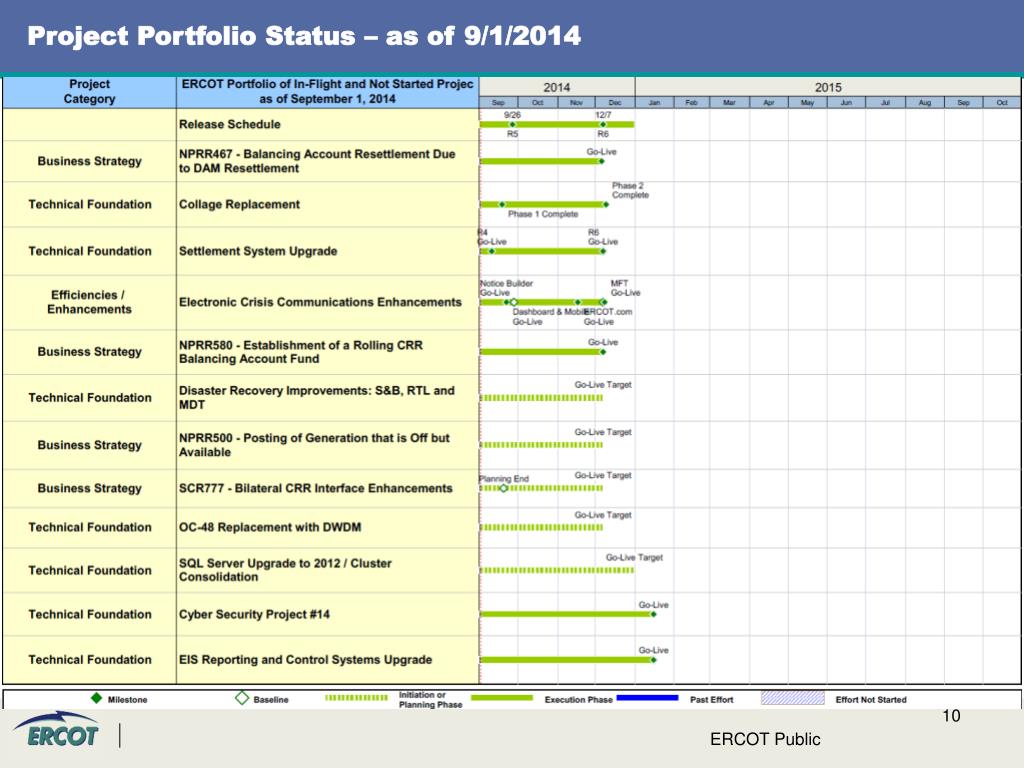Click the Nov month column header
1024x768 pixels.
pyautogui.click(x=576, y=103)
